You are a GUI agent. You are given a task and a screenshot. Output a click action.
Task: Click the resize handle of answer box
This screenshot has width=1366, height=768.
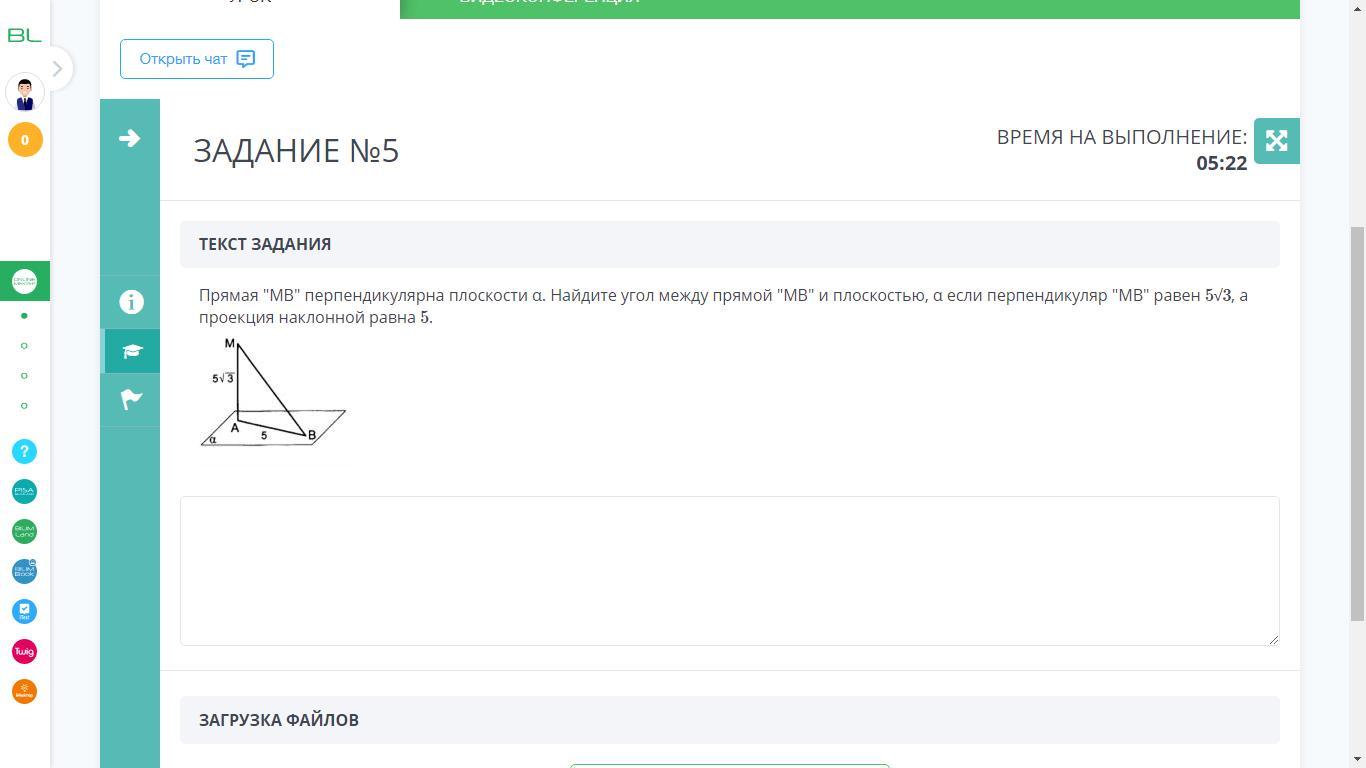1273,639
